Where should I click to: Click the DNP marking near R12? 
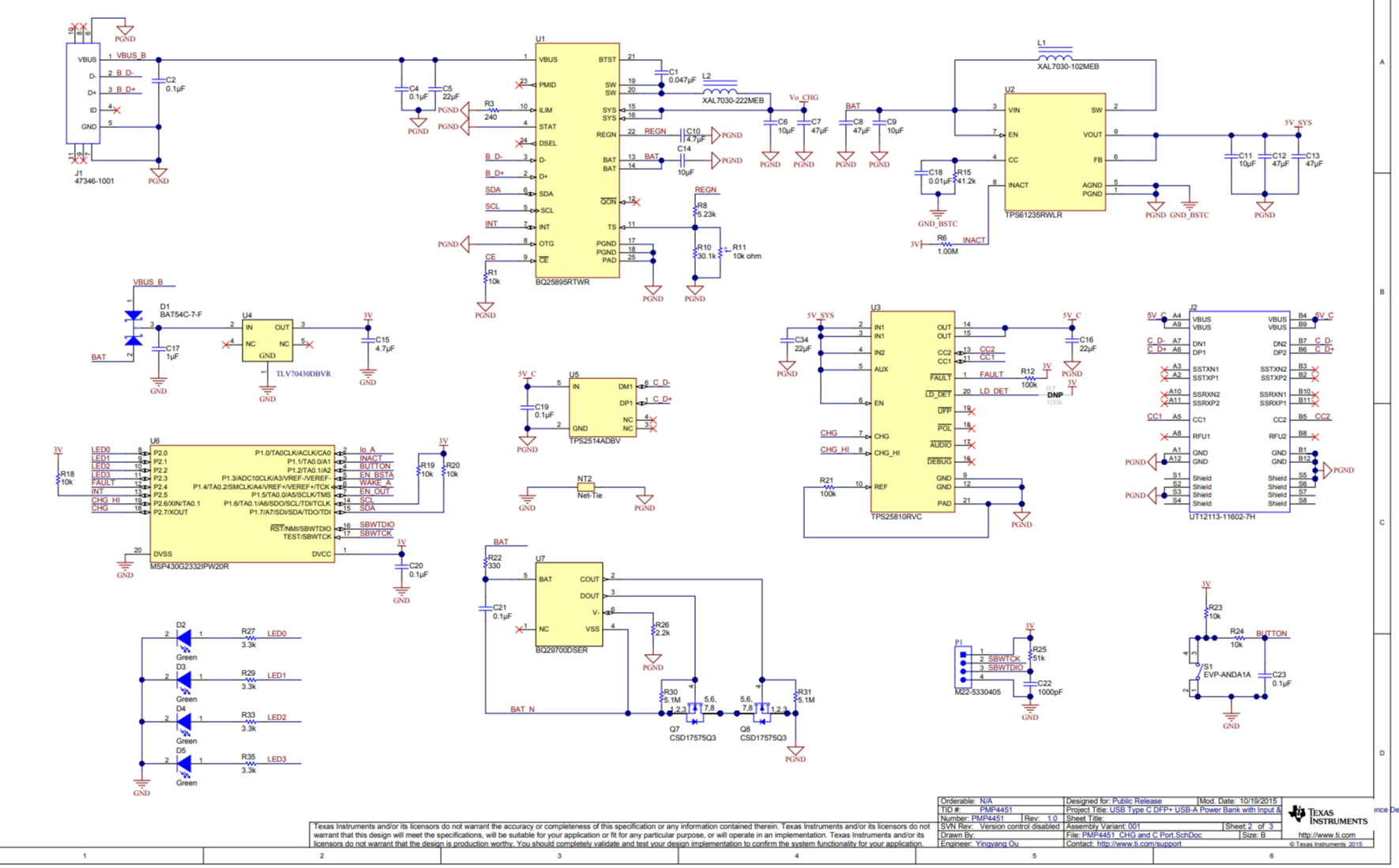pos(1055,395)
